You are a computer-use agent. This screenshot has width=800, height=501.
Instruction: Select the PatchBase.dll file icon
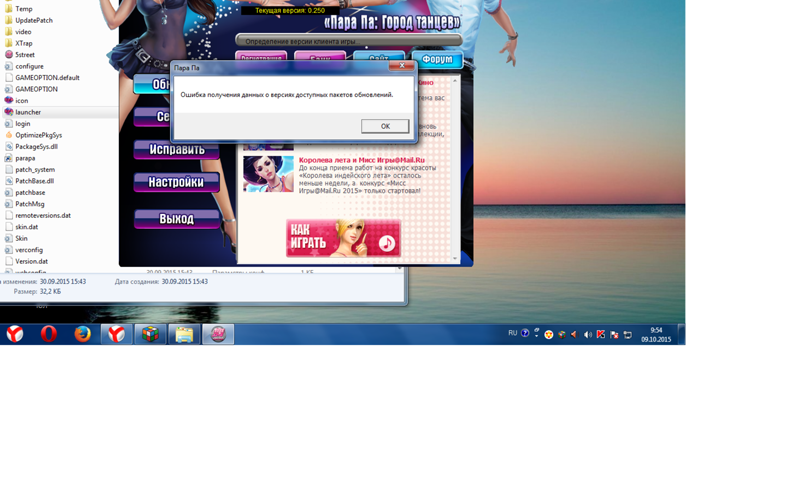pos(9,181)
